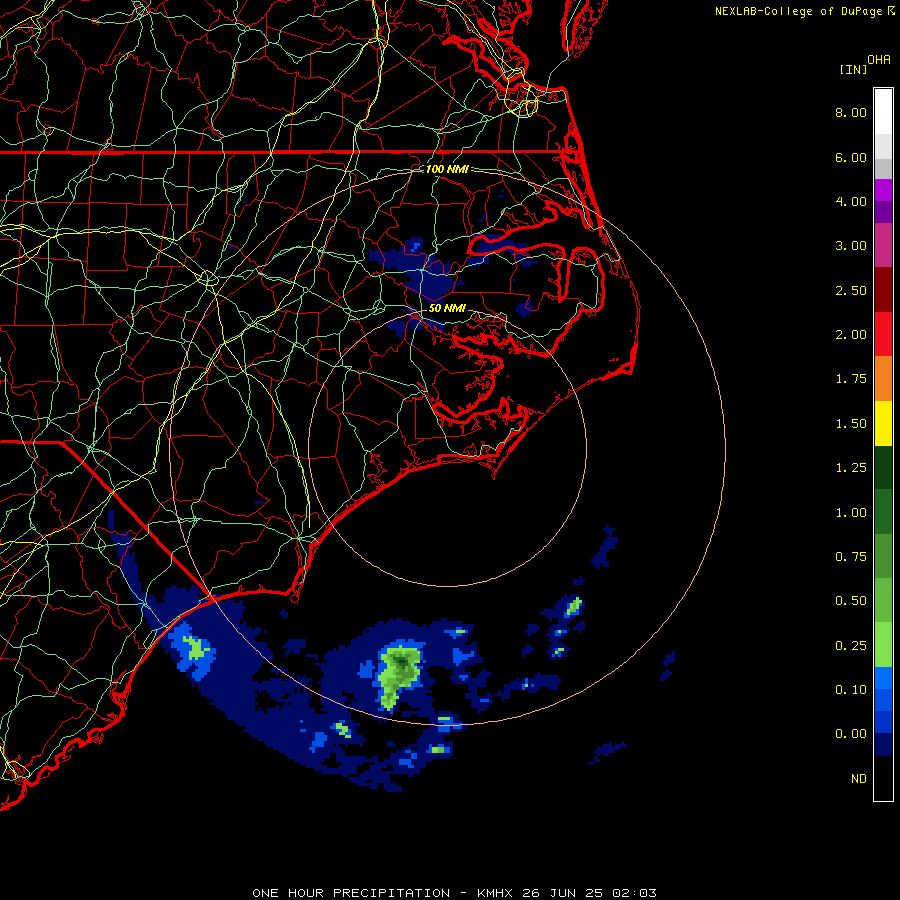Click the 50 NMI range ring label
The height and width of the screenshot is (900, 900).
tap(447, 308)
